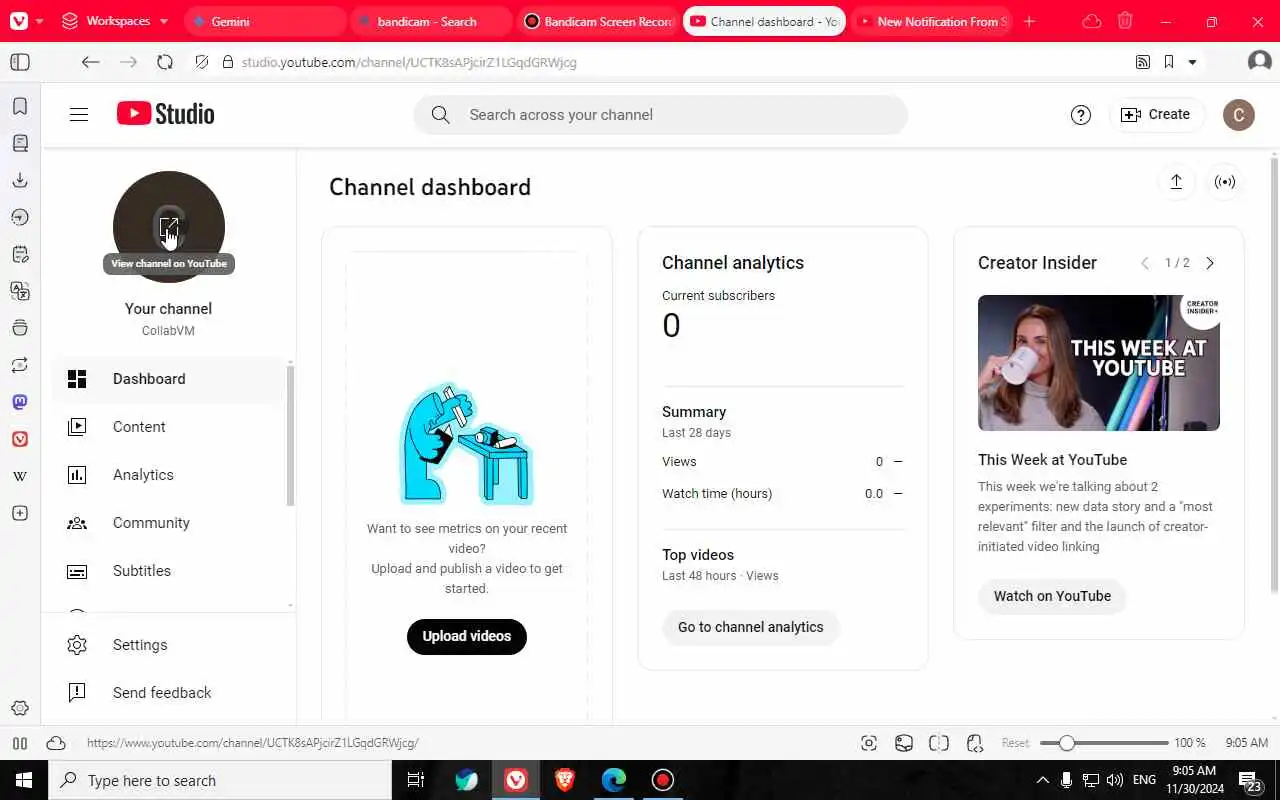The image size is (1280, 800).
Task: Capture page with status bar camera
Action: (869, 743)
